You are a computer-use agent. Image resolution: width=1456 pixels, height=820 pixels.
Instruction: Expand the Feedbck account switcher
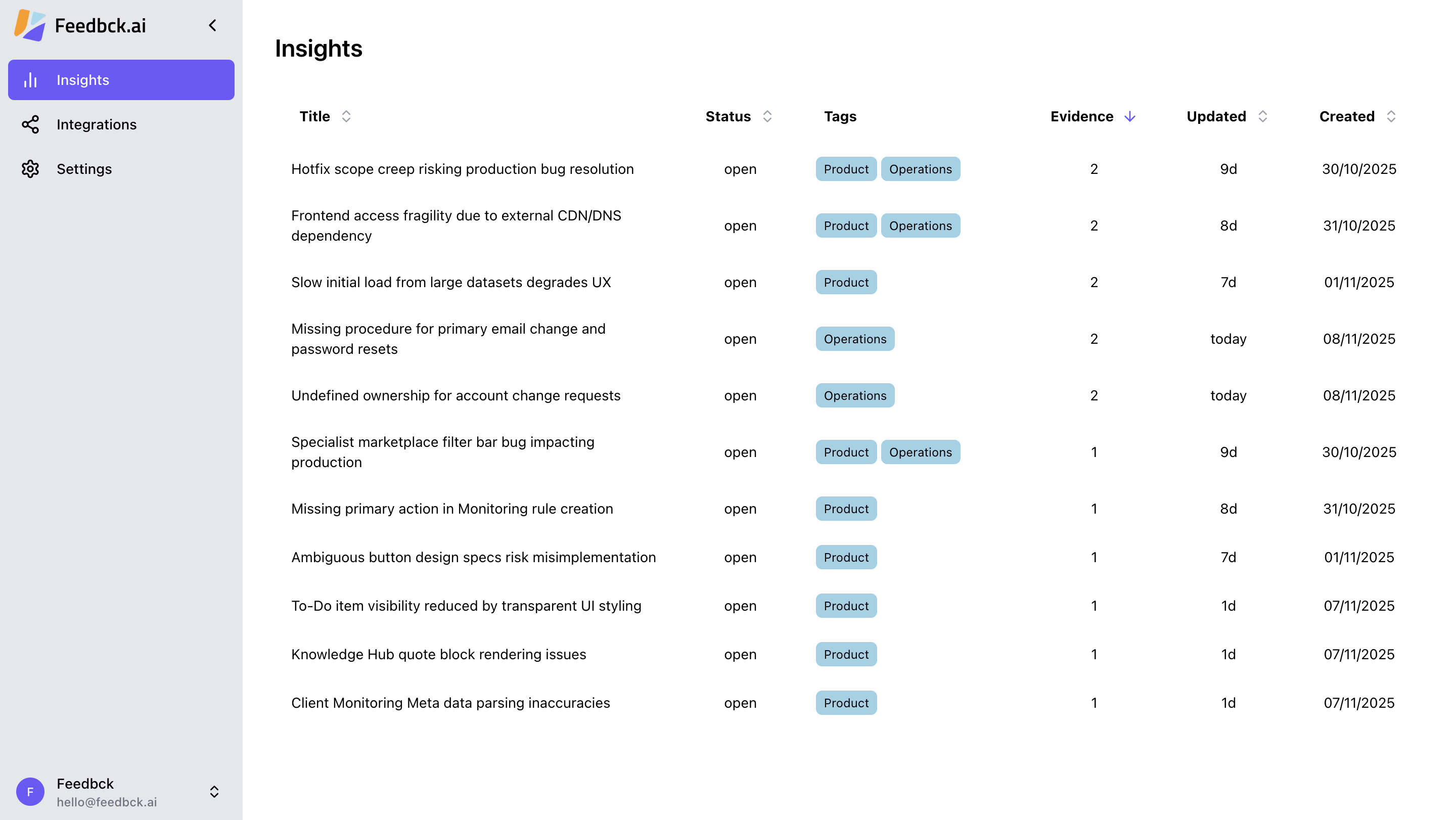pyautogui.click(x=214, y=791)
